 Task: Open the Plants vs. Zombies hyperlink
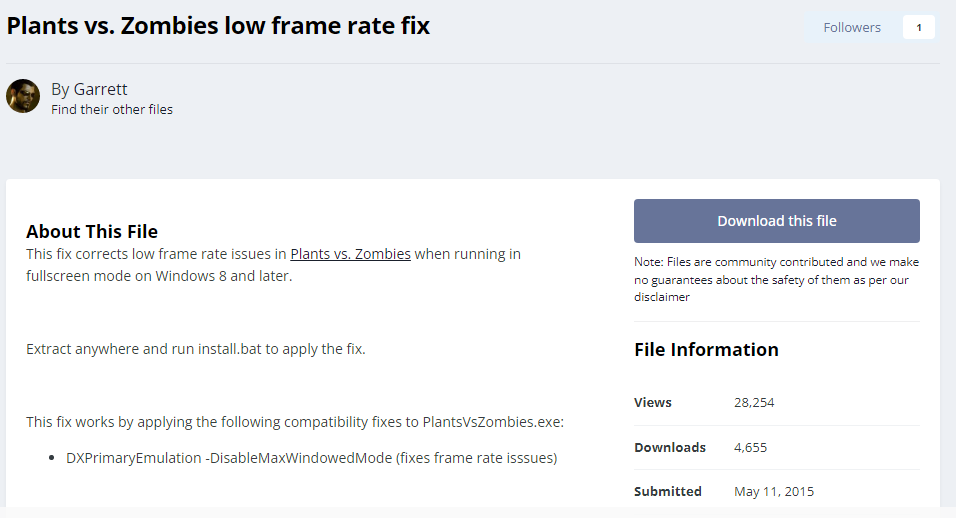pyautogui.click(x=350, y=254)
